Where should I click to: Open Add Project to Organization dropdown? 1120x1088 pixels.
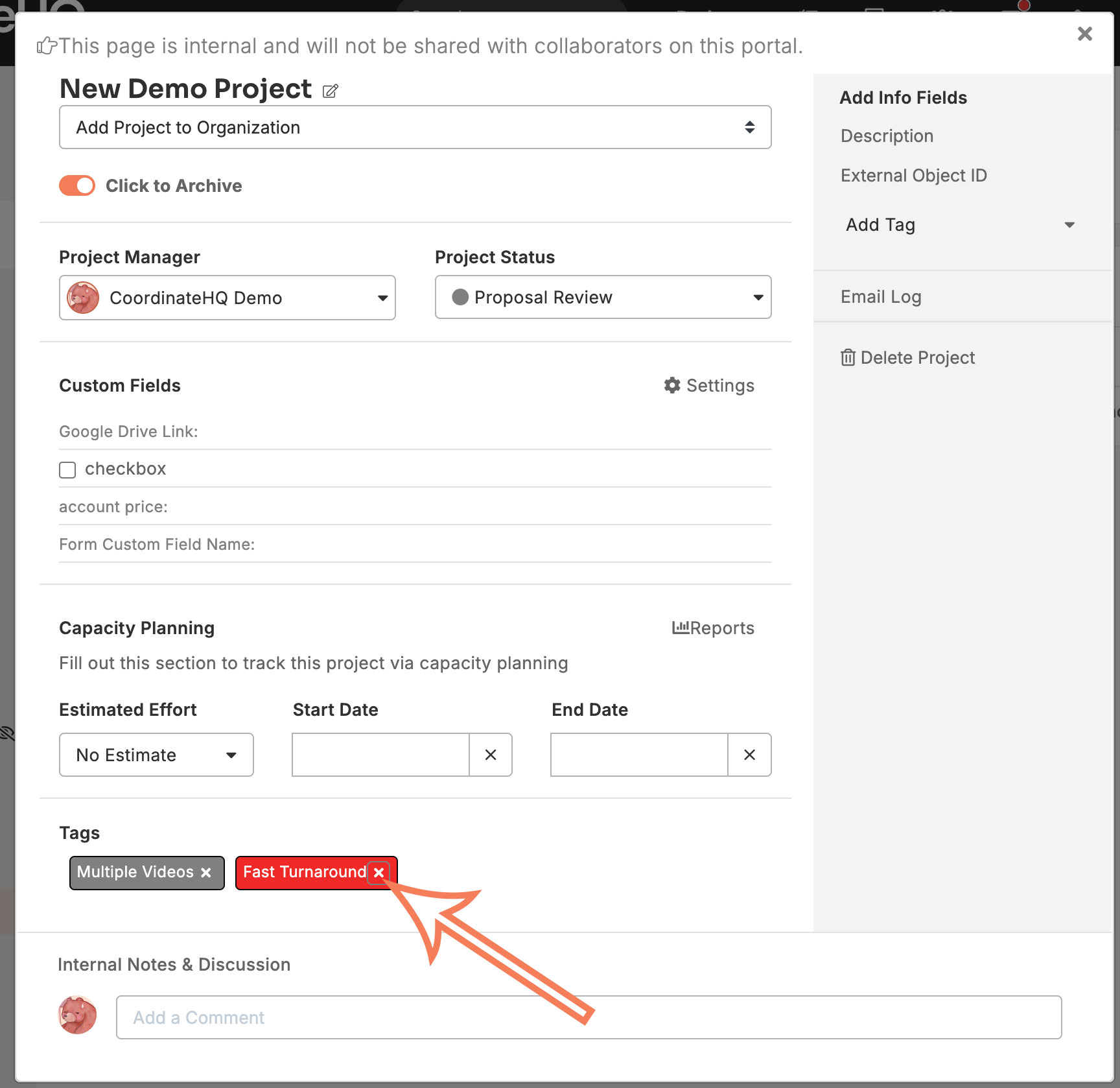click(x=415, y=127)
